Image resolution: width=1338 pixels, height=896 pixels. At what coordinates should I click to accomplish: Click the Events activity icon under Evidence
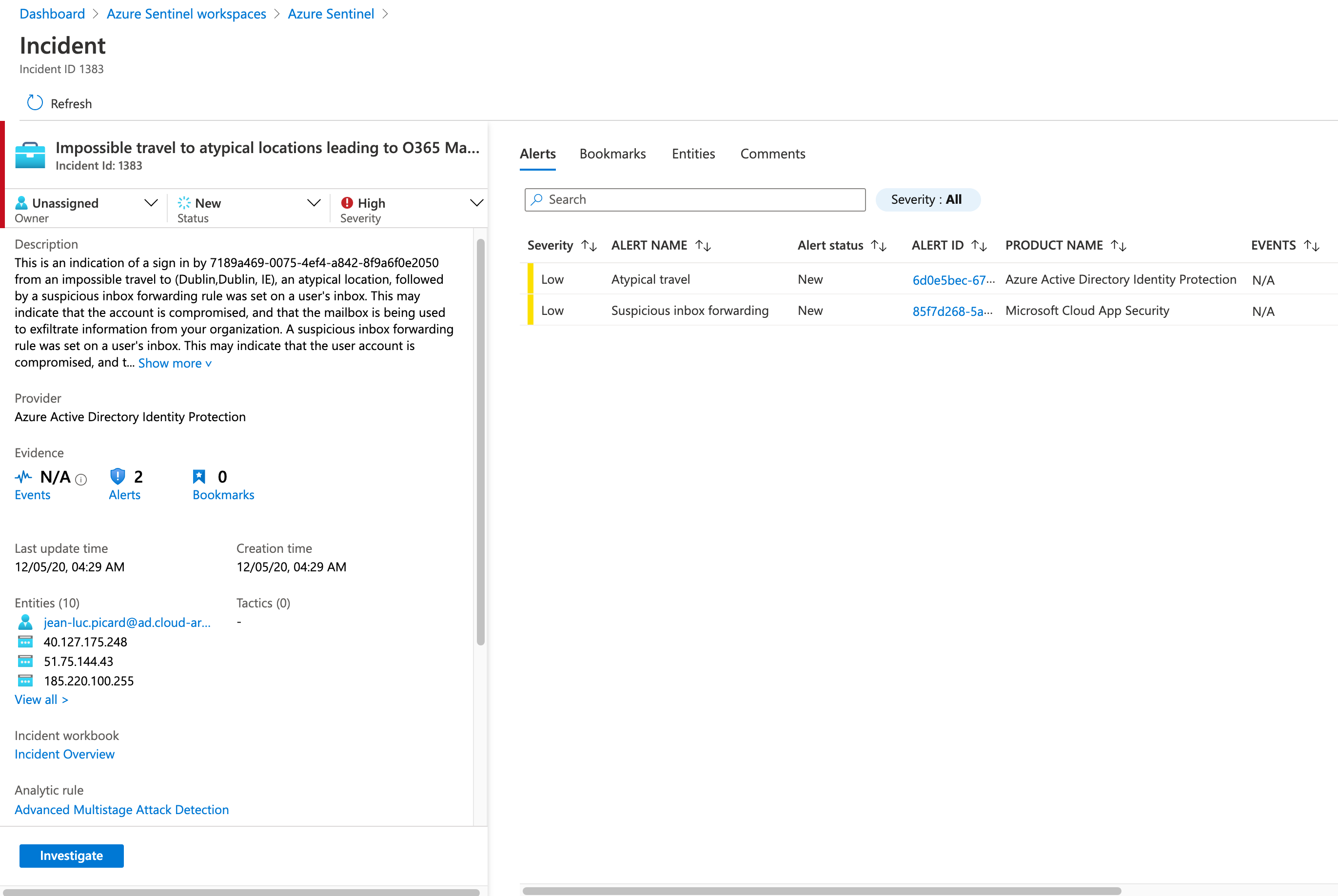23,476
